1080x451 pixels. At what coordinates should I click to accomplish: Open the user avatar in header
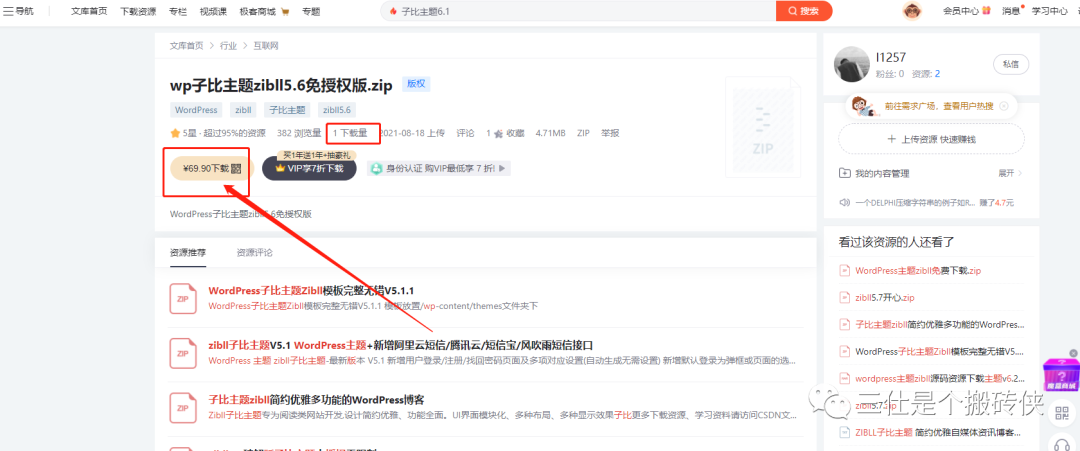click(x=912, y=11)
